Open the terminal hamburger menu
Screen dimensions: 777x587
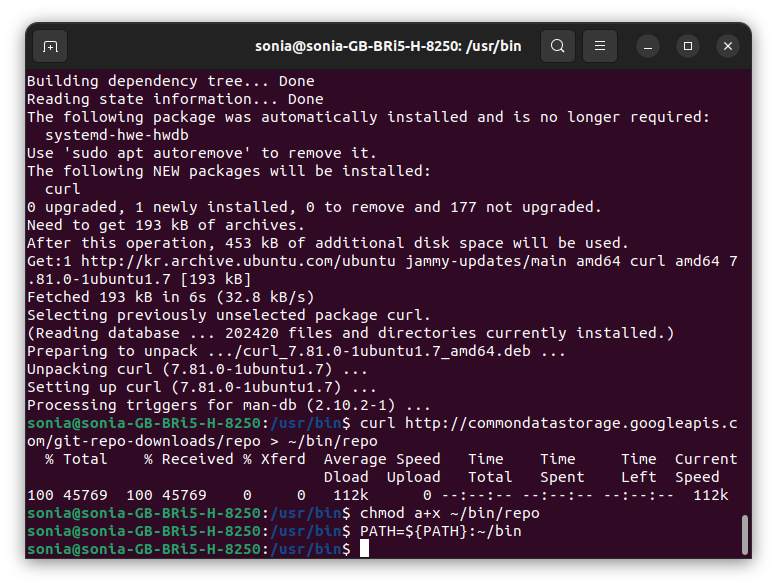(x=600, y=46)
